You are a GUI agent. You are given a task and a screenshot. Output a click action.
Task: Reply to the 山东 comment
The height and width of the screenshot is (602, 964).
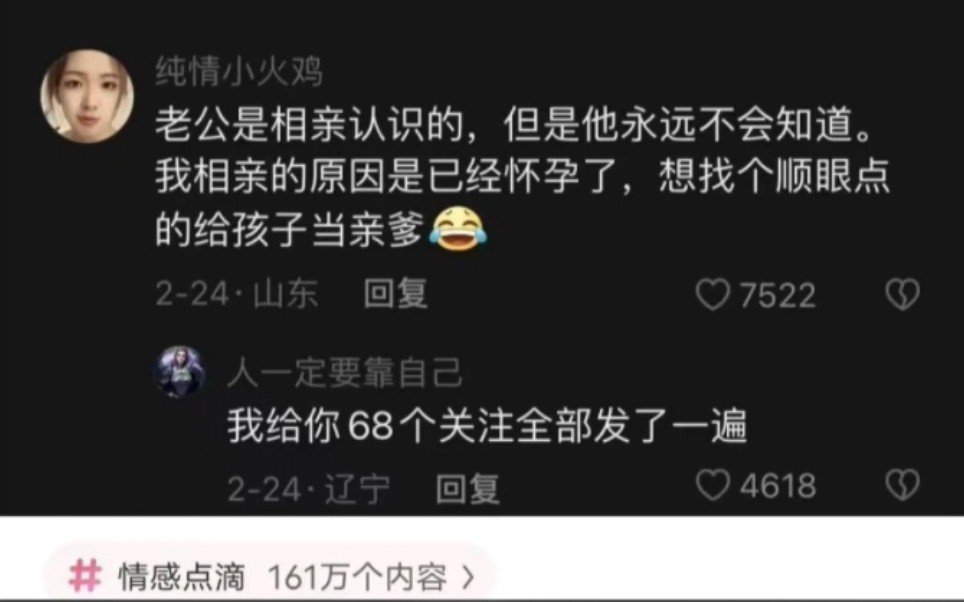pyautogui.click(x=395, y=293)
